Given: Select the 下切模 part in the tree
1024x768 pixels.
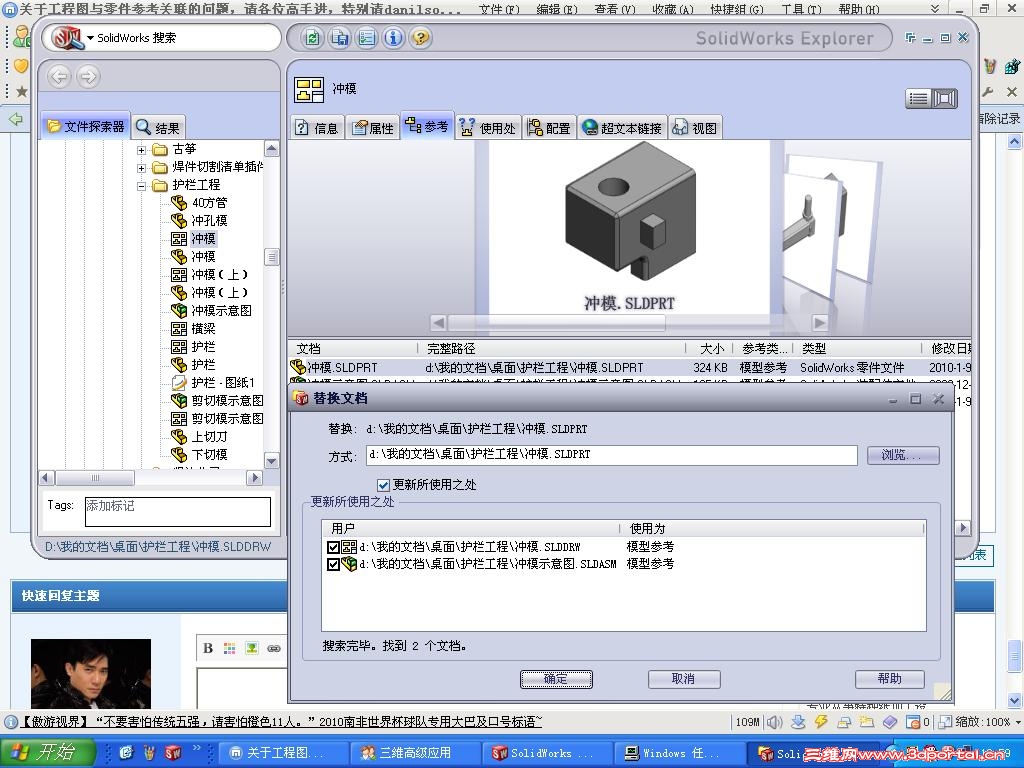Looking at the screenshot, I should (199, 455).
